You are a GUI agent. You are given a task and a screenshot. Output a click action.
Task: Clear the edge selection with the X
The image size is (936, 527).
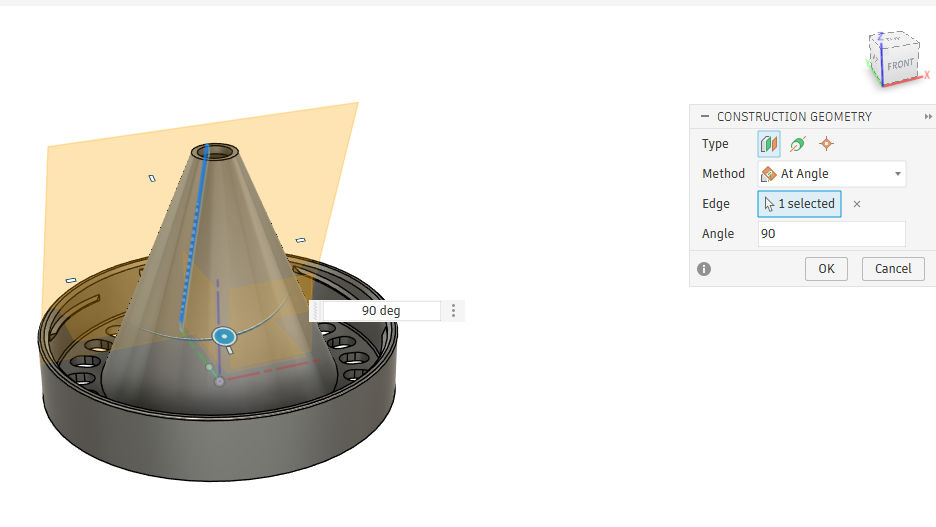857,204
